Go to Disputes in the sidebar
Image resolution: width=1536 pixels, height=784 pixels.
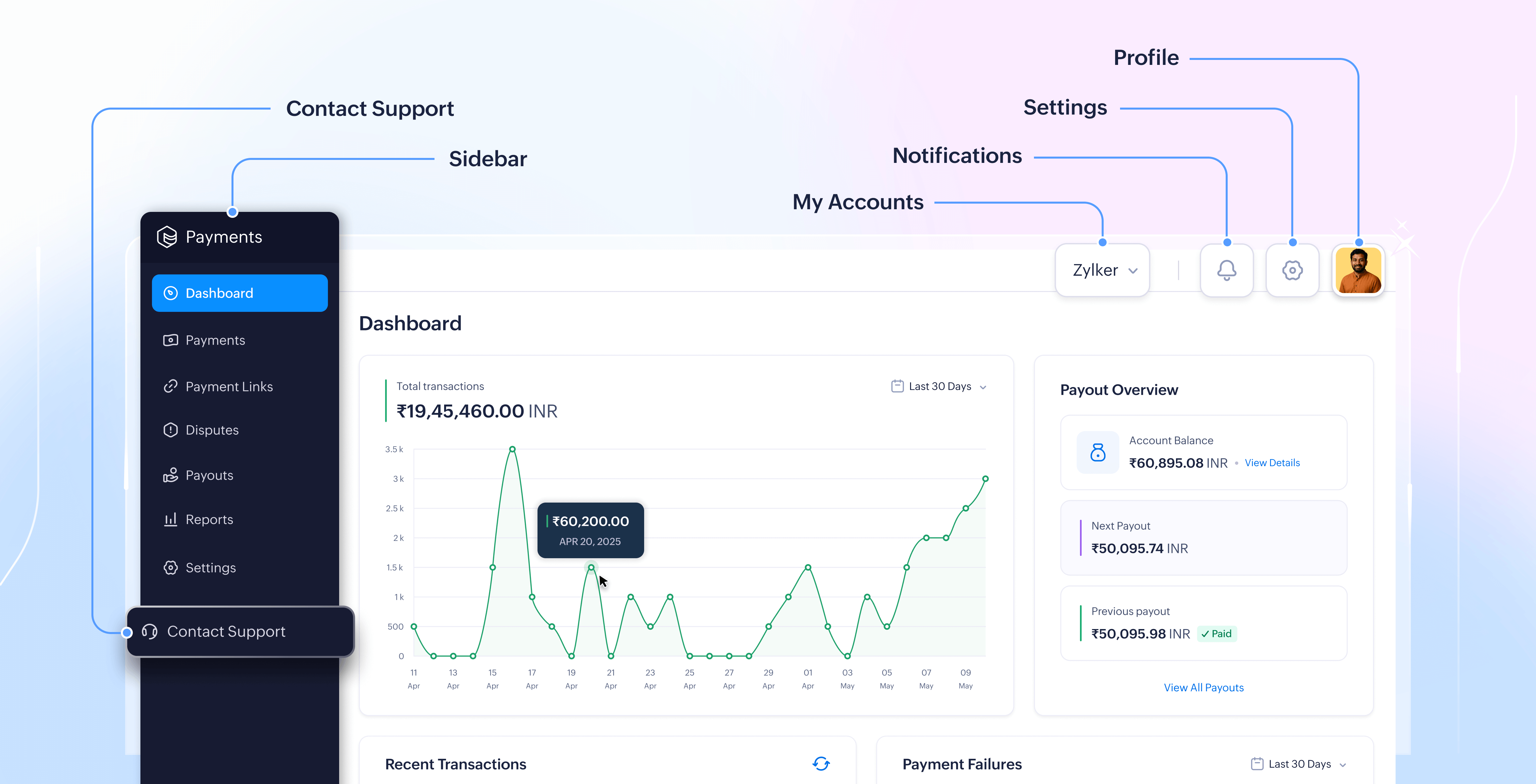coord(212,430)
